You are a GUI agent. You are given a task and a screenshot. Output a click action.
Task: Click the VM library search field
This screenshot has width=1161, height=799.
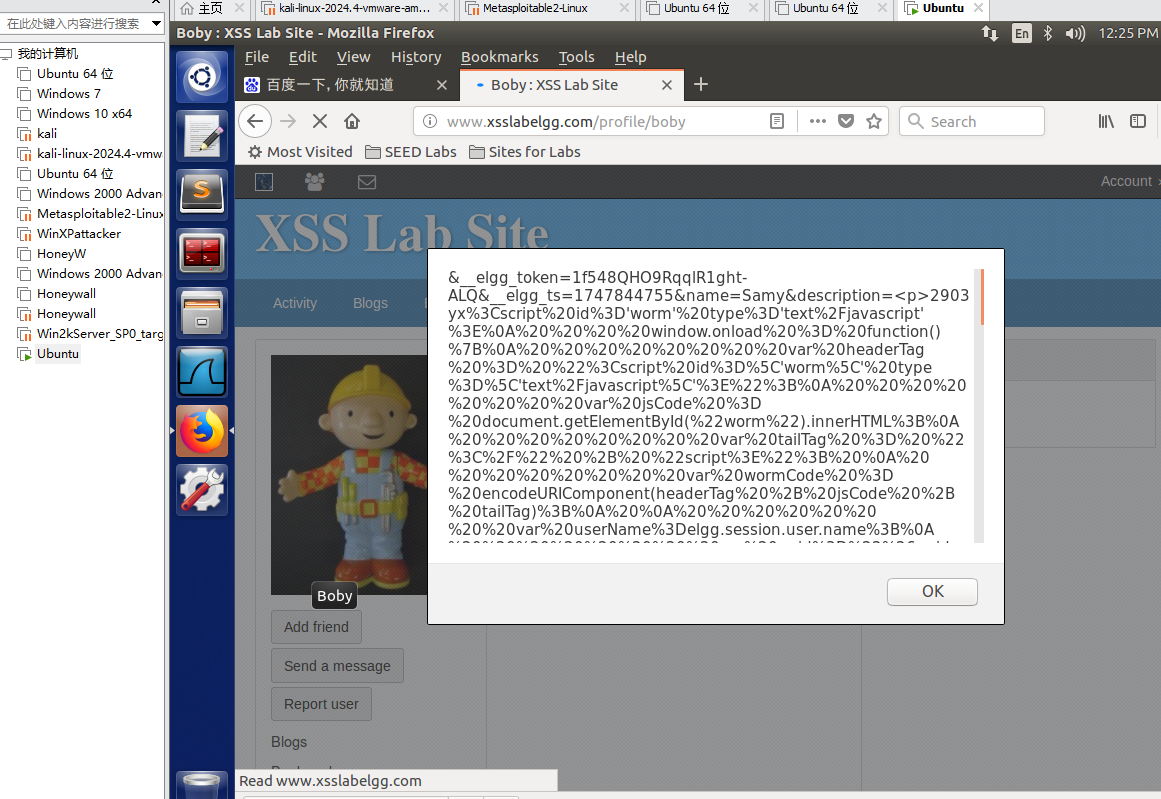pos(74,23)
